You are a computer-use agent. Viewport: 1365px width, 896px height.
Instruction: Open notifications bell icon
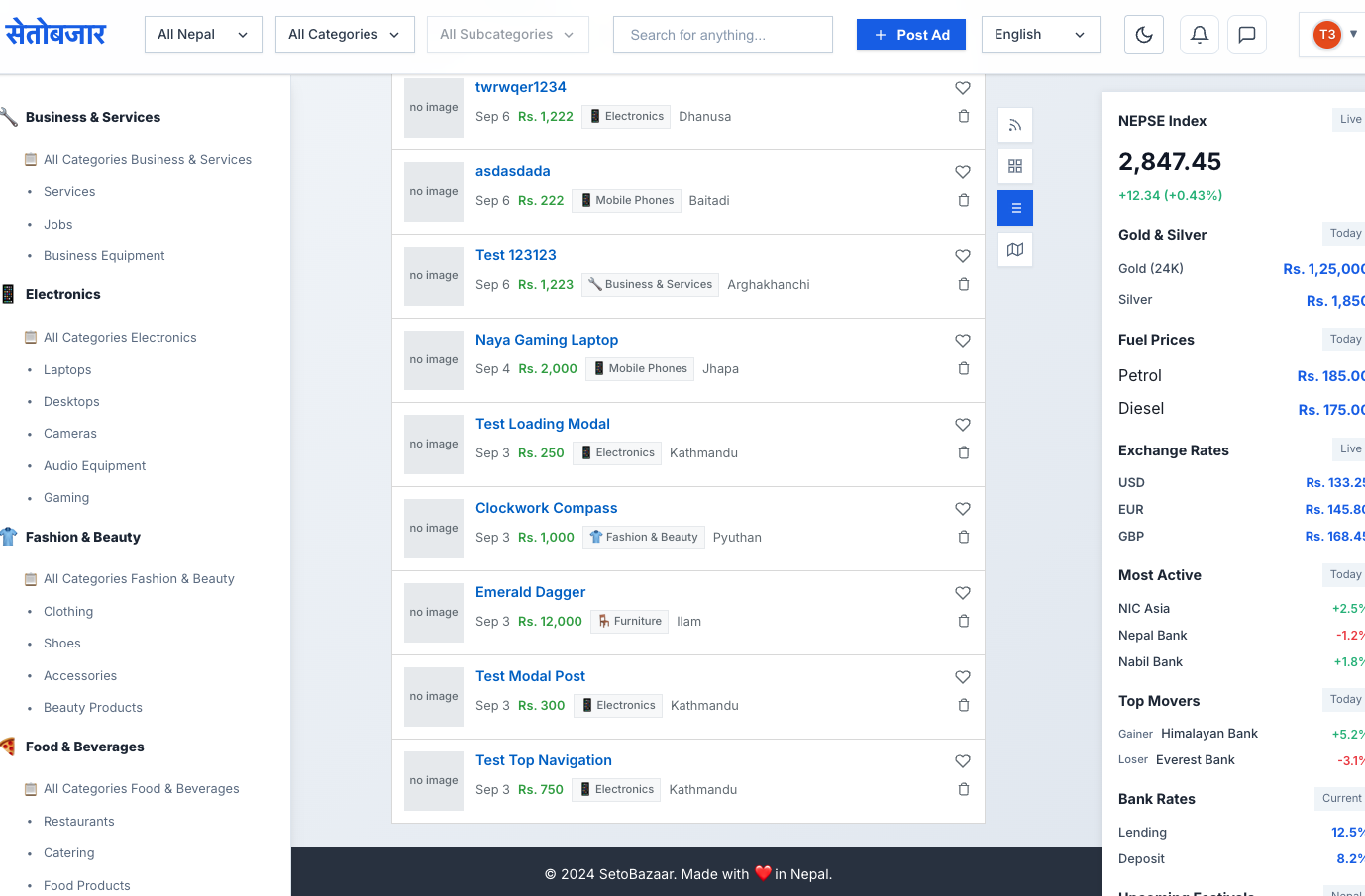click(1199, 35)
